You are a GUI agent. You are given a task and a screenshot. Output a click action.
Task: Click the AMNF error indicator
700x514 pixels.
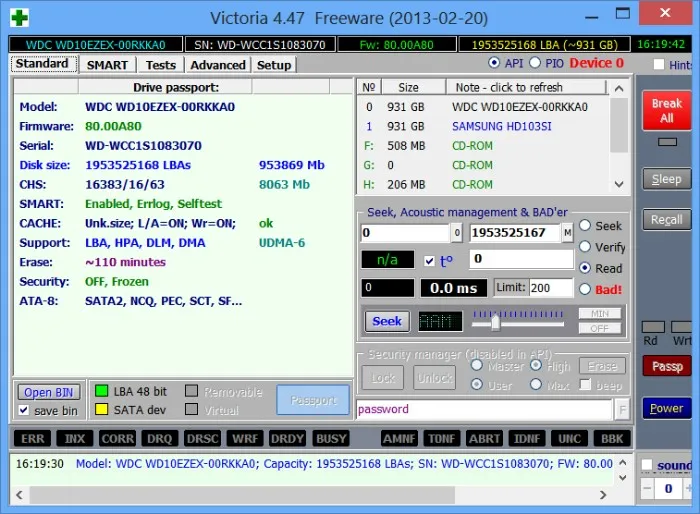[x=399, y=439]
